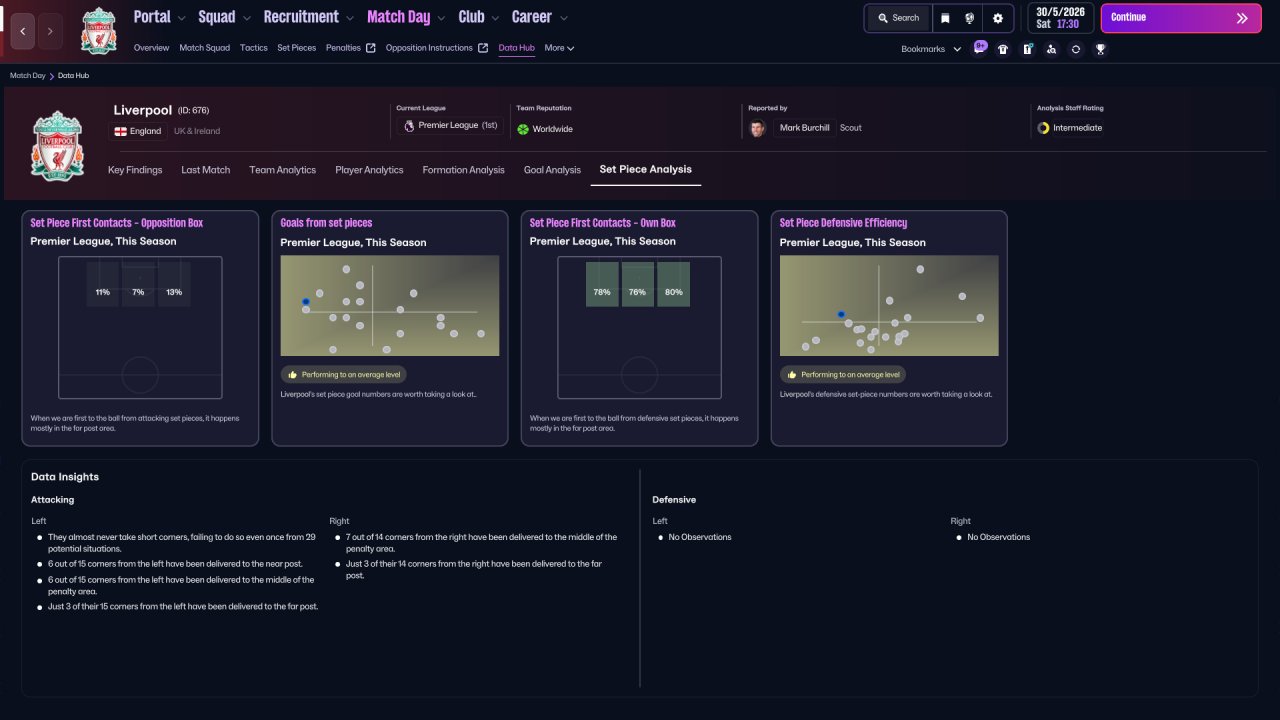Switch to the Player Analytics tab
Viewport: 1280px width, 720px height.
click(x=369, y=170)
